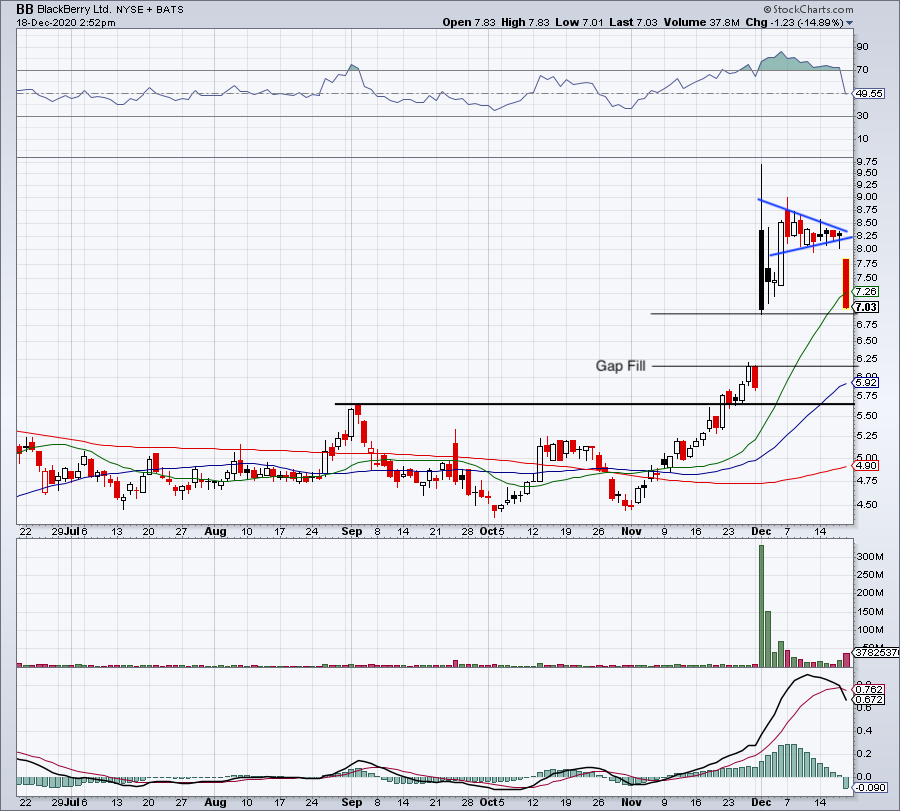
Task: Click the 150M volume axis label
Action: (870, 612)
